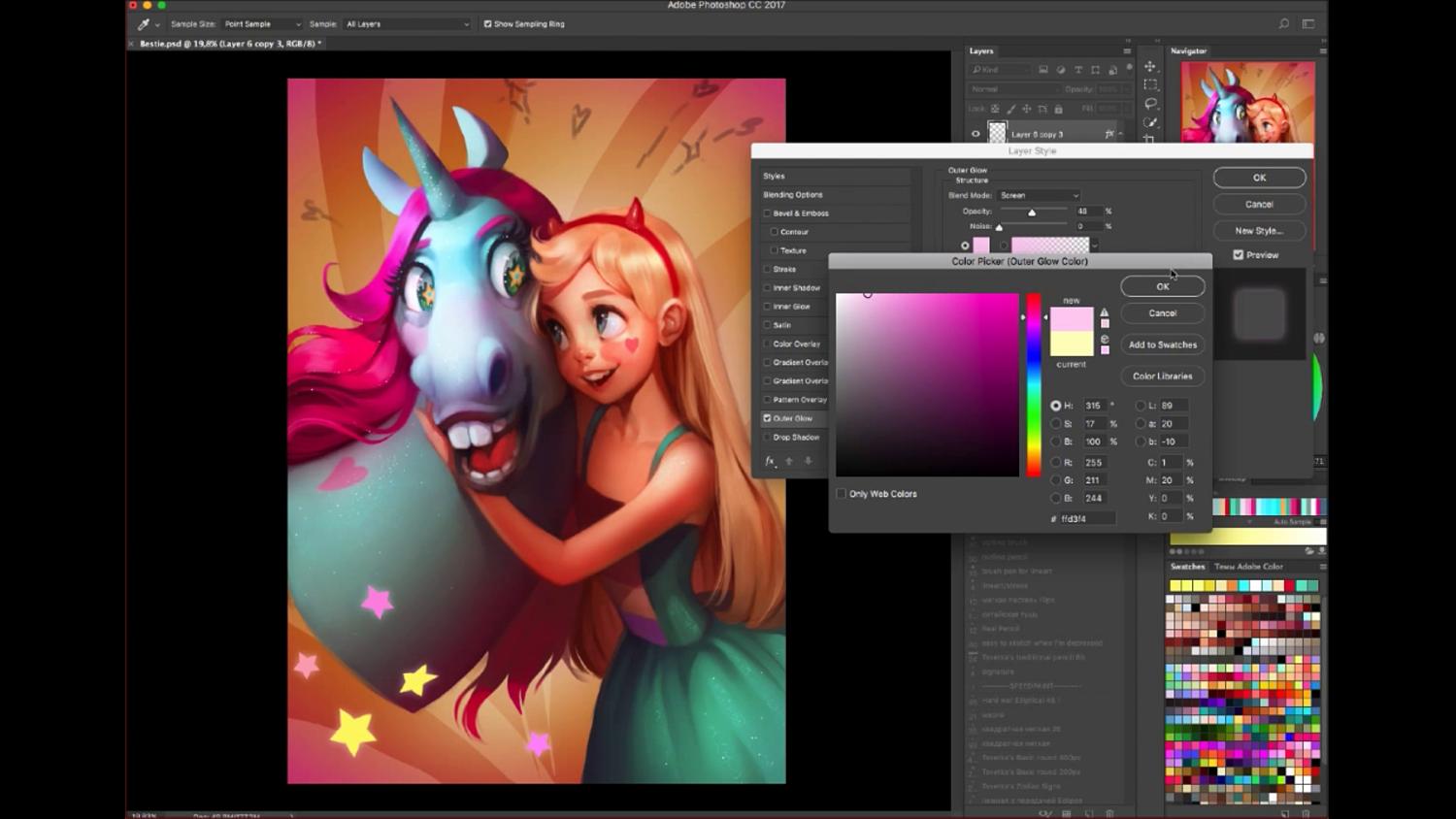Click the Navigator preview thumbnail
This screenshot has height=819, width=1456.
point(1248,101)
